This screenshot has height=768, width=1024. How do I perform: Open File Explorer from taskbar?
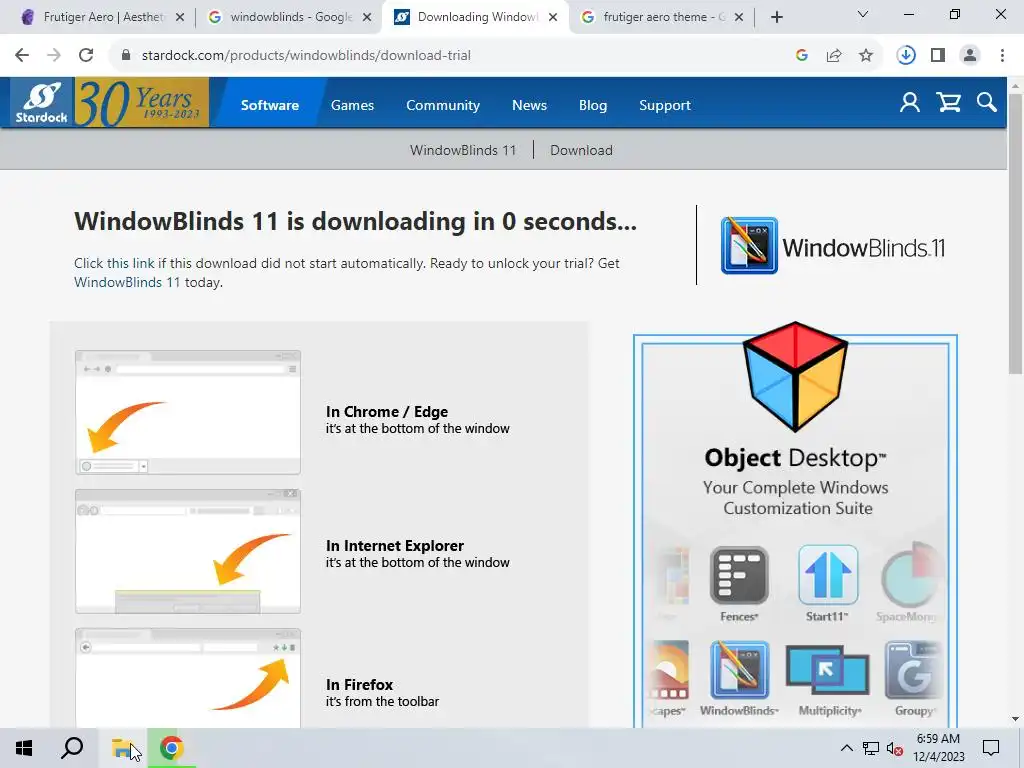point(122,748)
